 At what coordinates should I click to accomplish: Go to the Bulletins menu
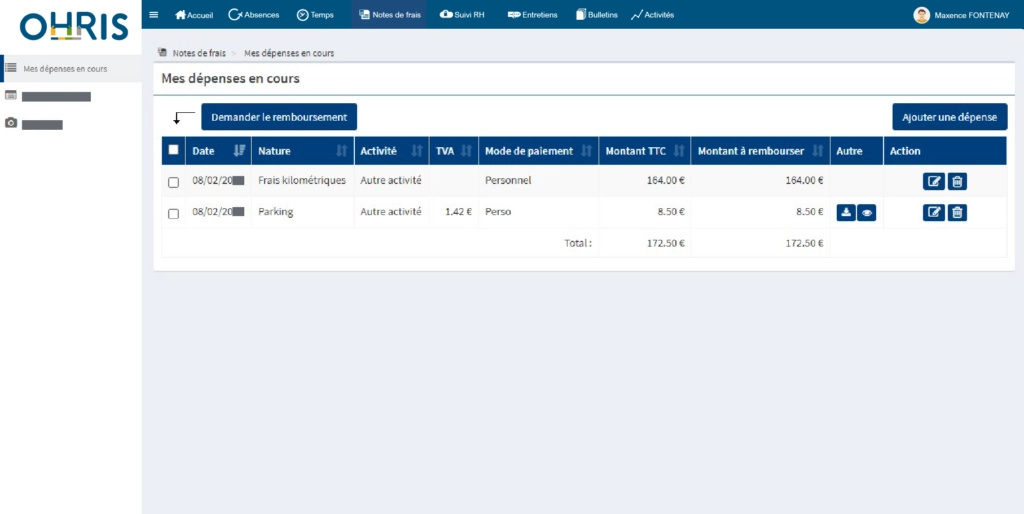click(x=597, y=15)
